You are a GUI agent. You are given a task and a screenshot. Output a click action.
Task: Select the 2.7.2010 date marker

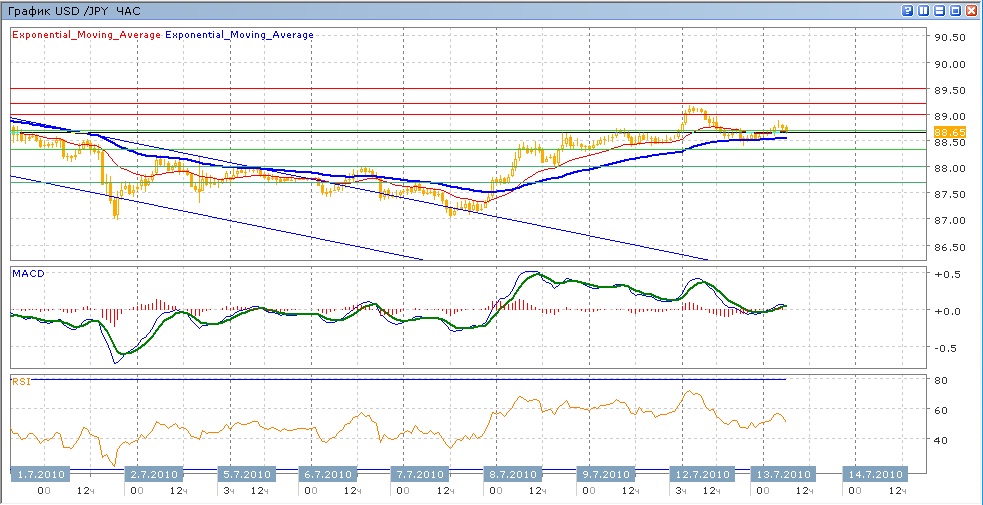(x=155, y=474)
